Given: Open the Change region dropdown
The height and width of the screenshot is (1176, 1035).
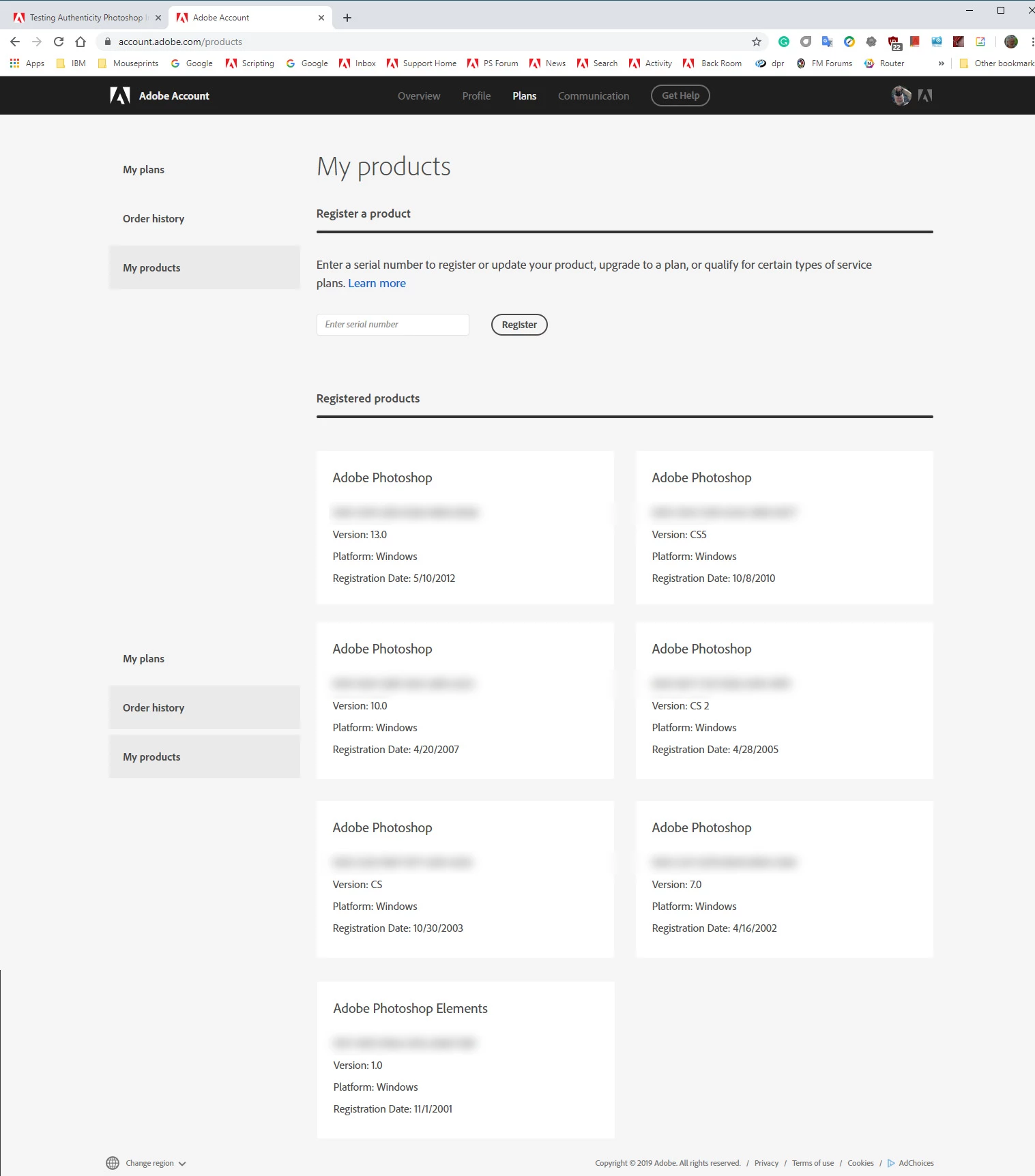Looking at the screenshot, I should [x=156, y=1163].
